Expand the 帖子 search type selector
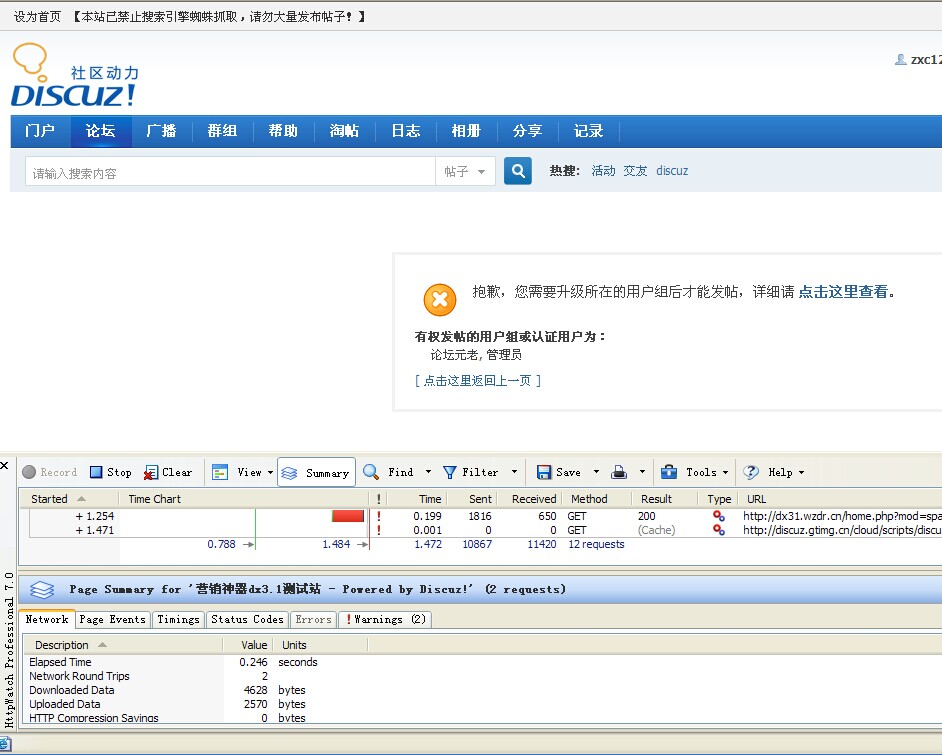The height and width of the screenshot is (755, 942). (x=466, y=170)
